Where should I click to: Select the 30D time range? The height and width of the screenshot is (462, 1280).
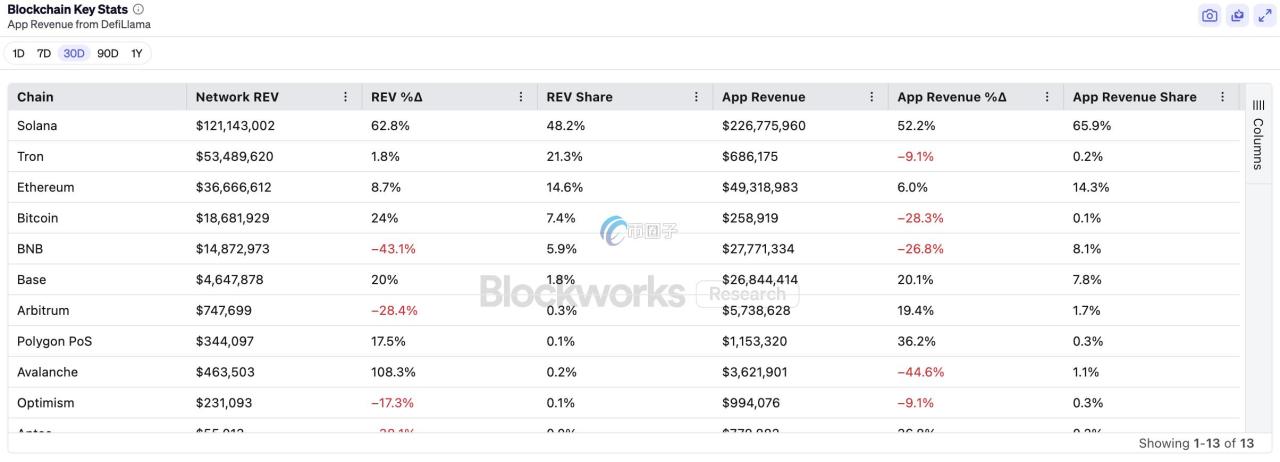(x=74, y=54)
